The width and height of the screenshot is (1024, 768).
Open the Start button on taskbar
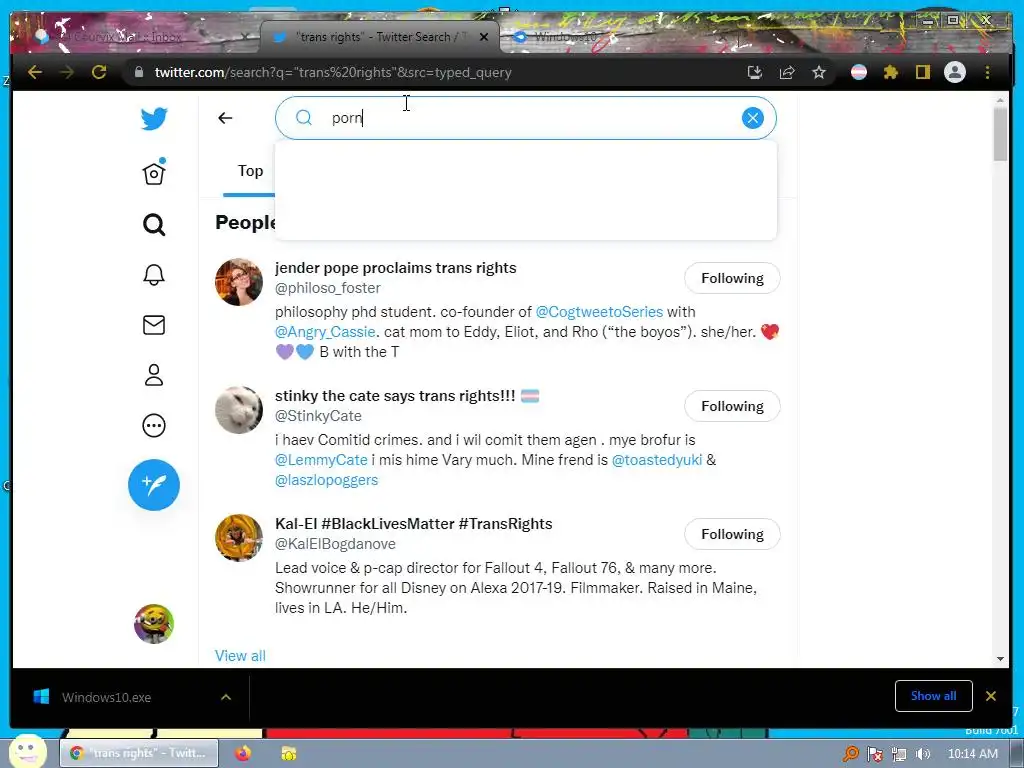(x=26, y=750)
